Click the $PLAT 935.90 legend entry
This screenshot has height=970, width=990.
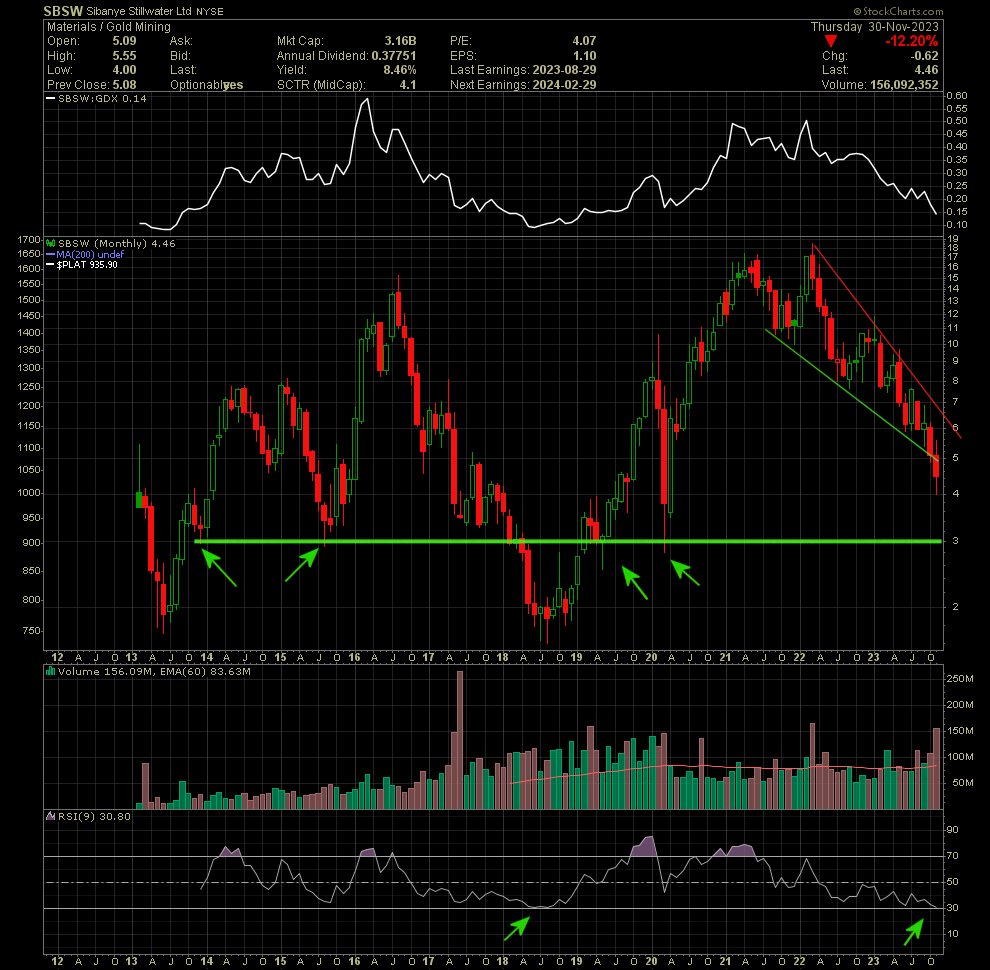click(x=87, y=265)
